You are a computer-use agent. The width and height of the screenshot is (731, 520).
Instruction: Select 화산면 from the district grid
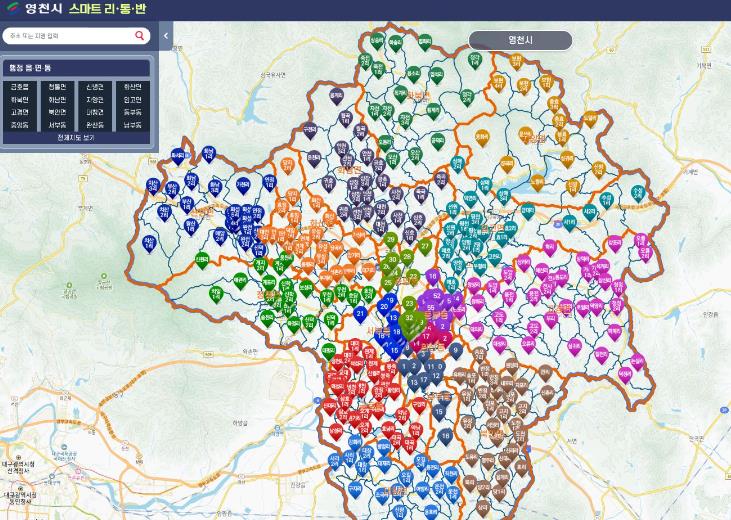tap(132, 87)
